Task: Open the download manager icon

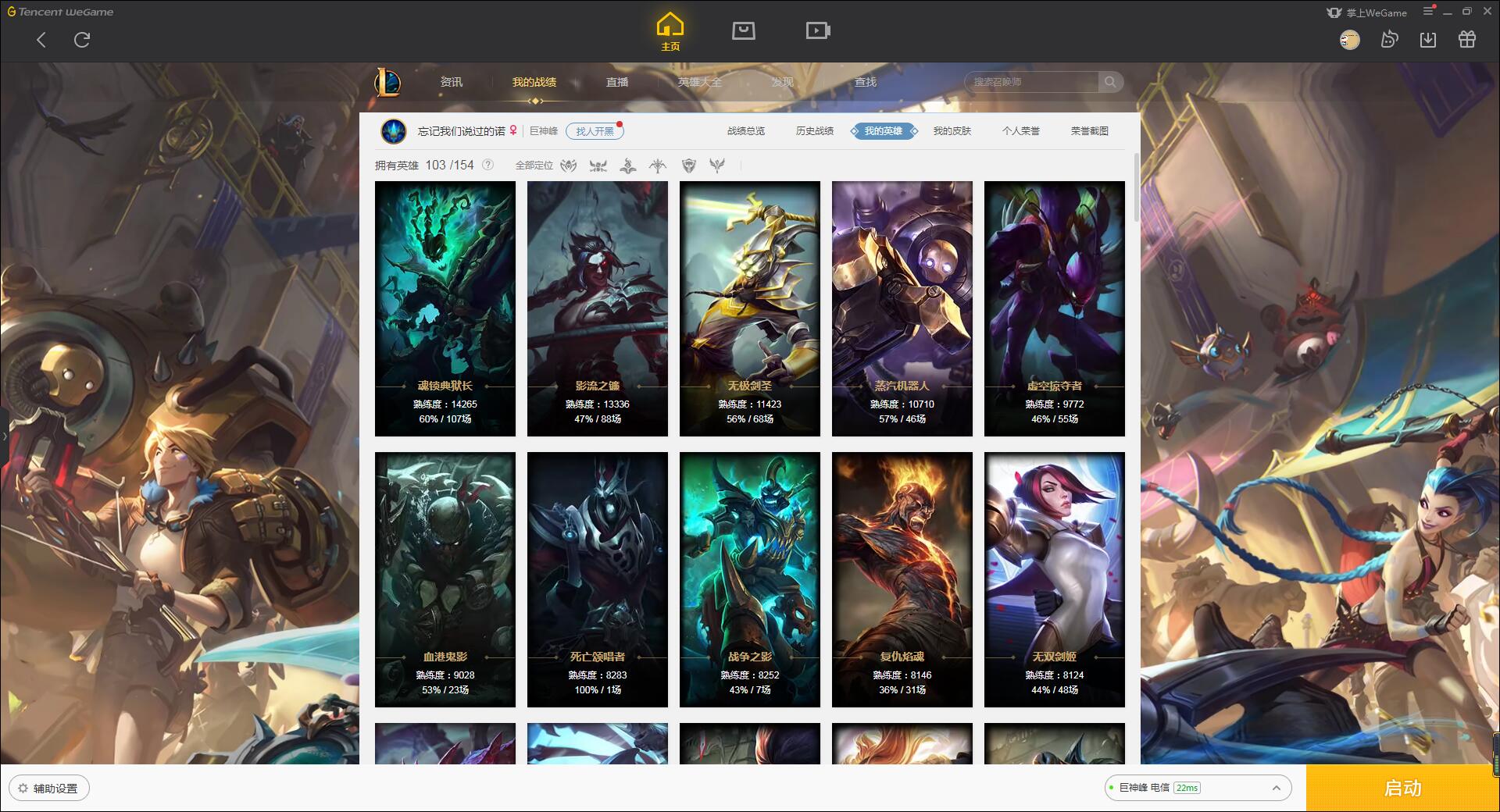Action: (x=1428, y=40)
